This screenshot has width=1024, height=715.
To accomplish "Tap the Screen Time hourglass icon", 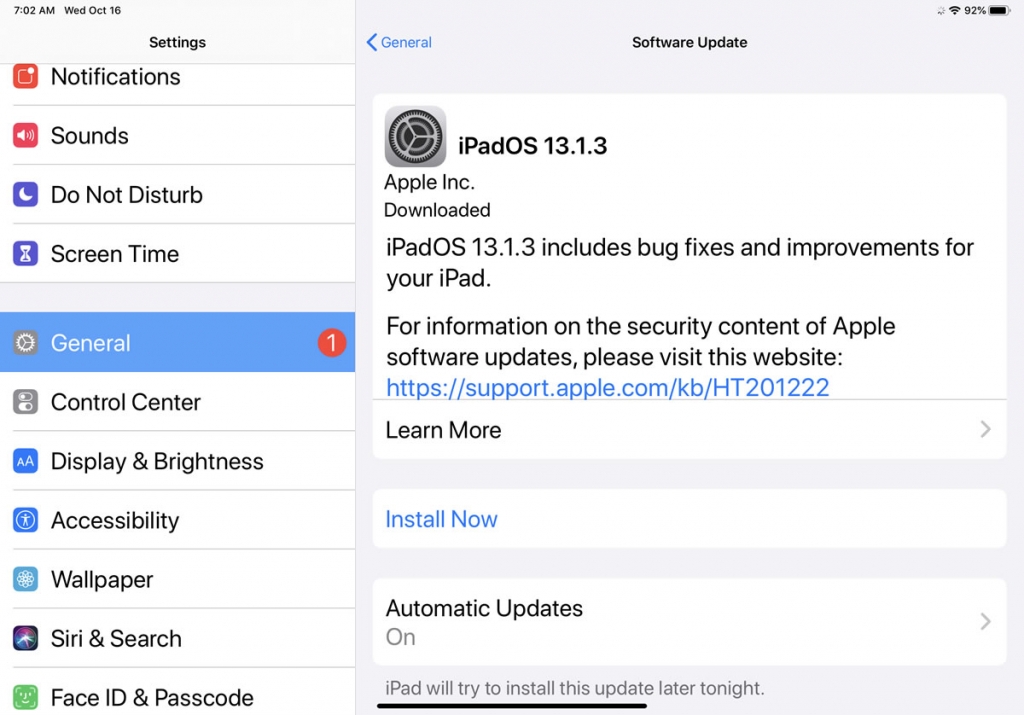I will tap(25, 254).
